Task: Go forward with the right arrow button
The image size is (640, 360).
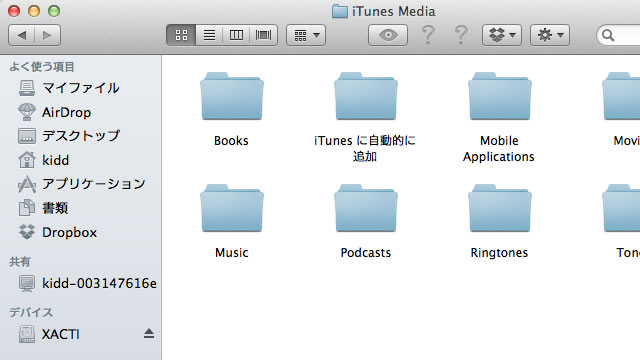Action: pos(48,35)
